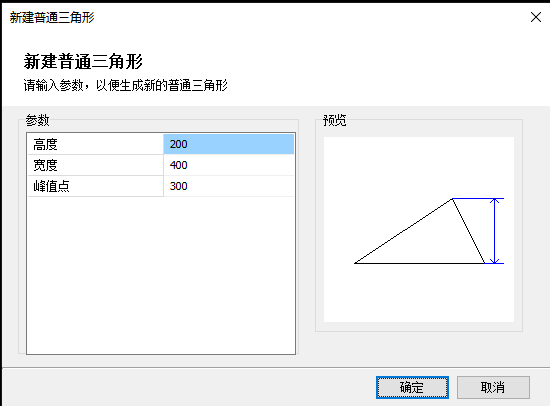Viewport: 550px width, 406px height.
Task: Select the 宽度 parameter name cell
Action: (95, 165)
